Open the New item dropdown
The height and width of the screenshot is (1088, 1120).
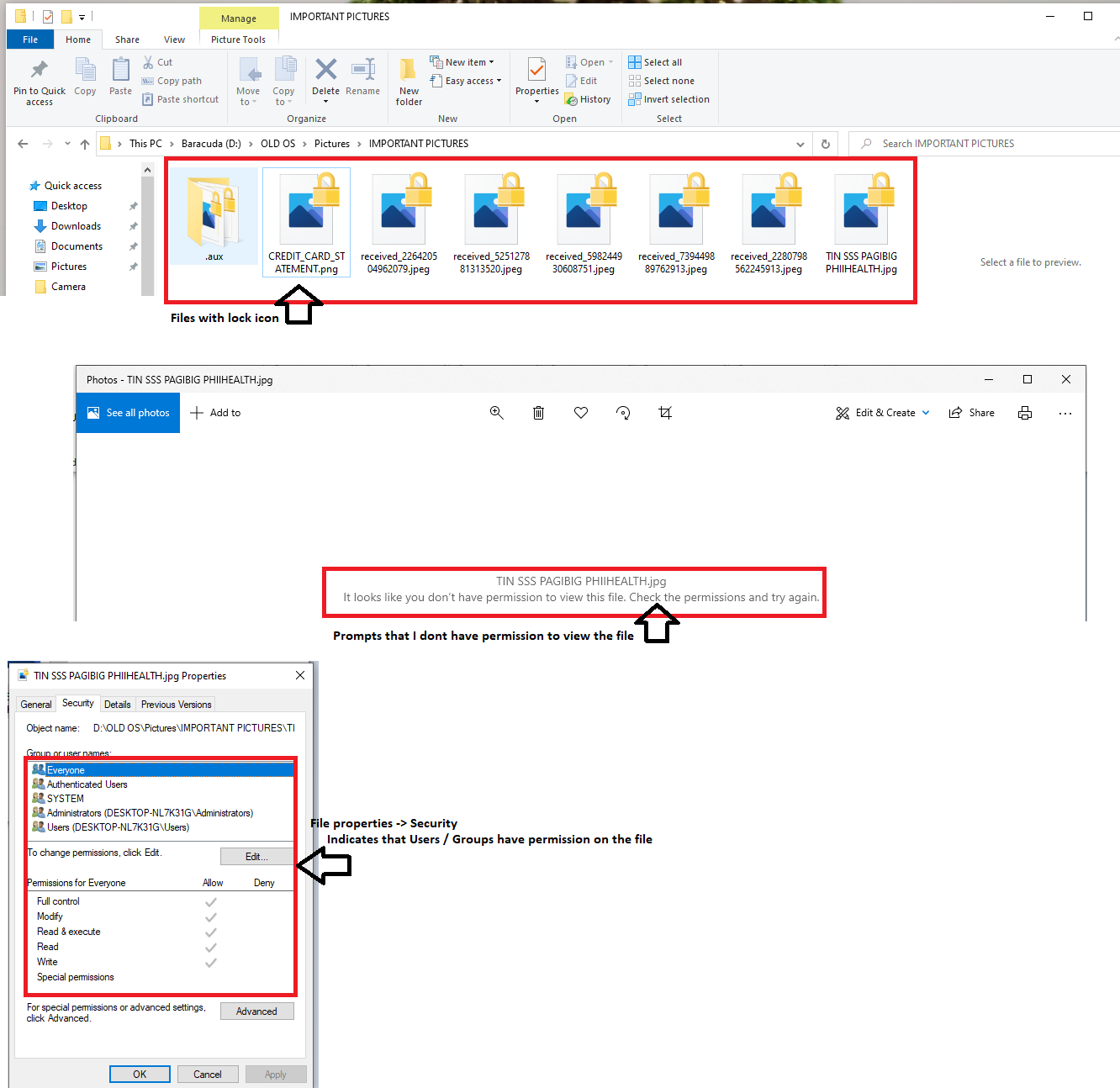pyautogui.click(x=462, y=62)
